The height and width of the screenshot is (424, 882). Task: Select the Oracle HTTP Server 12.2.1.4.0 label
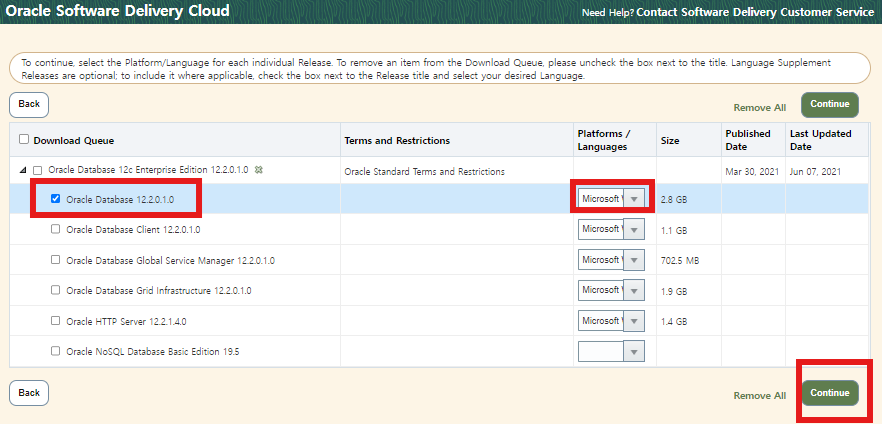tap(127, 321)
